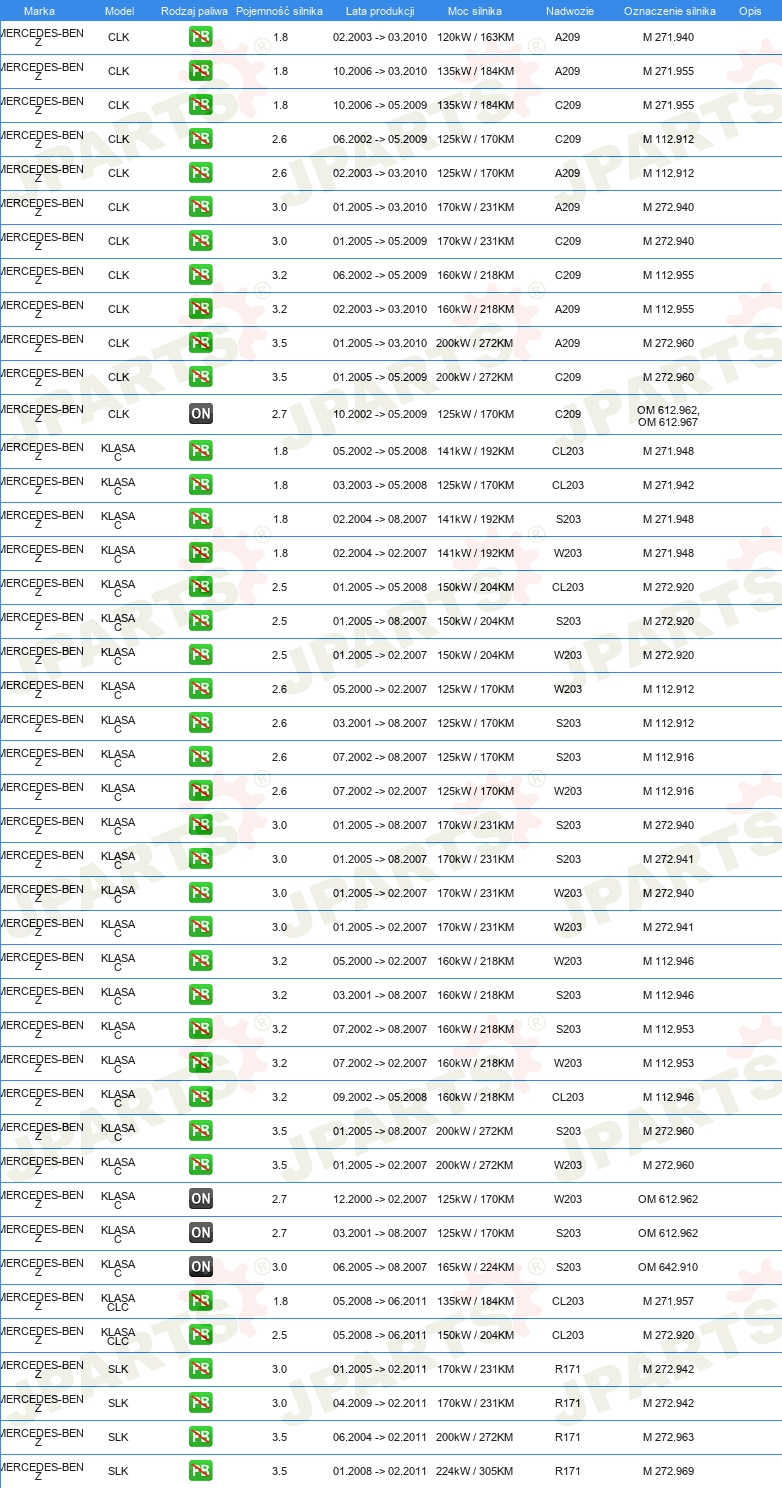Click the Moc silnika column header

(x=475, y=11)
